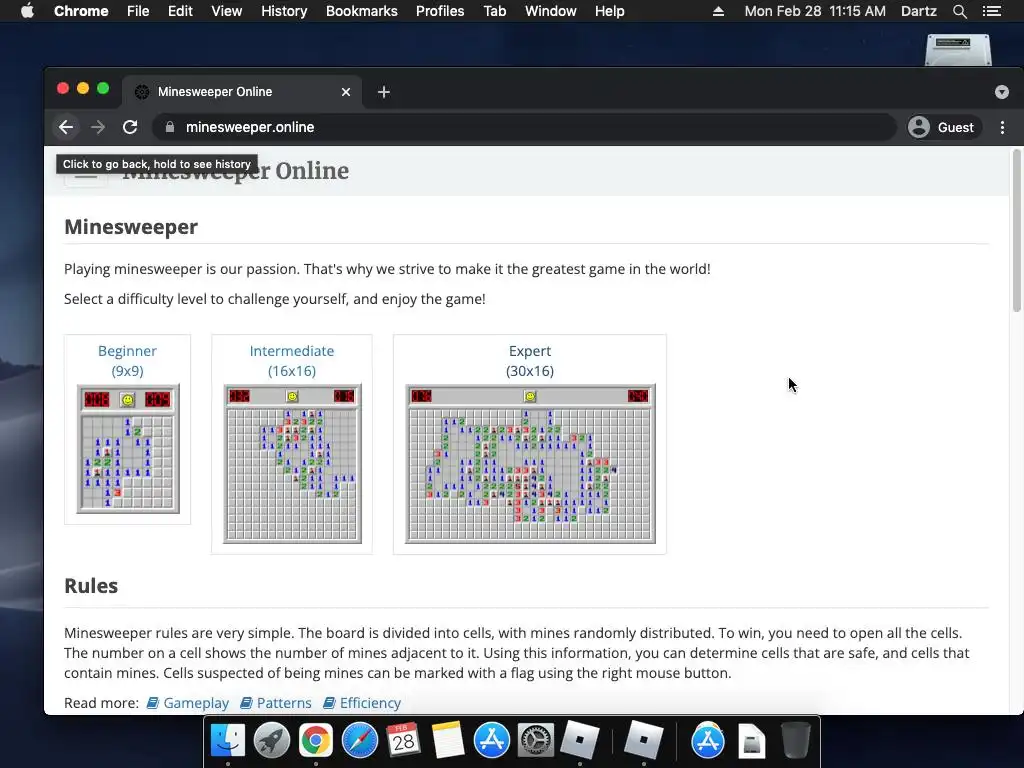Open the Intermediate (16x16) link
This screenshot has width=1024, height=768.
click(x=292, y=360)
